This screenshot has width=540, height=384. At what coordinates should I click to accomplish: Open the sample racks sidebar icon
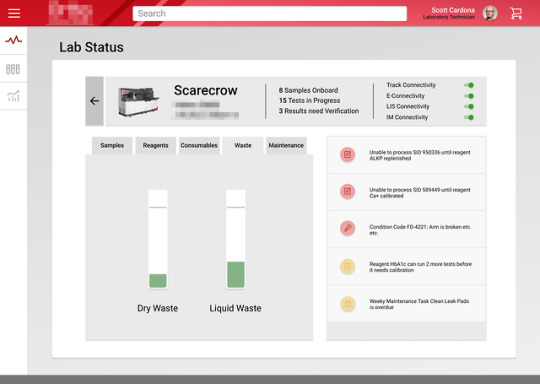point(13,69)
